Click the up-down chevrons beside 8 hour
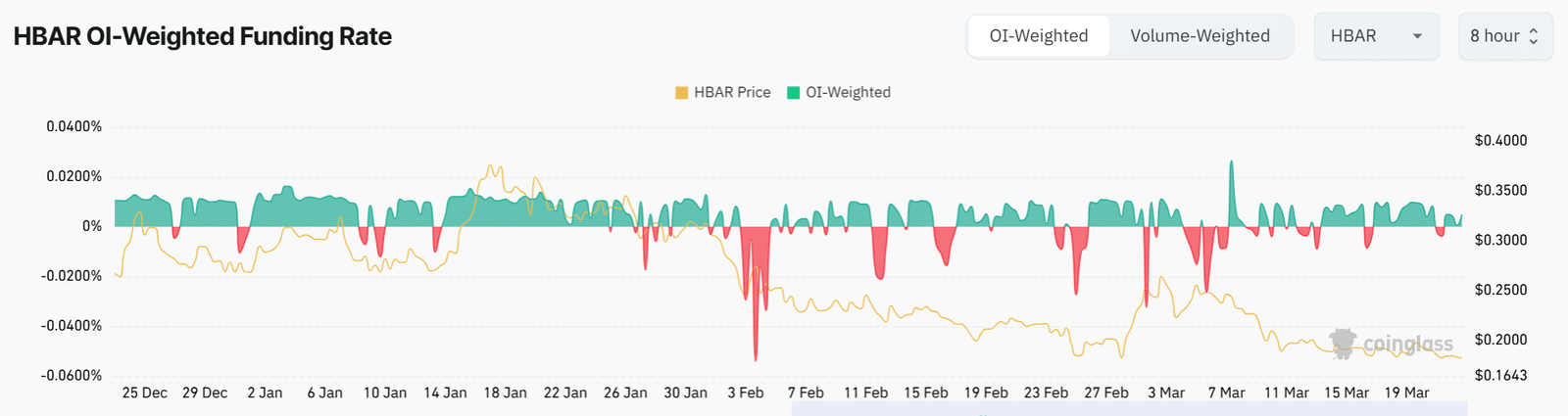This screenshot has width=1568, height=416. [1534, 36]
